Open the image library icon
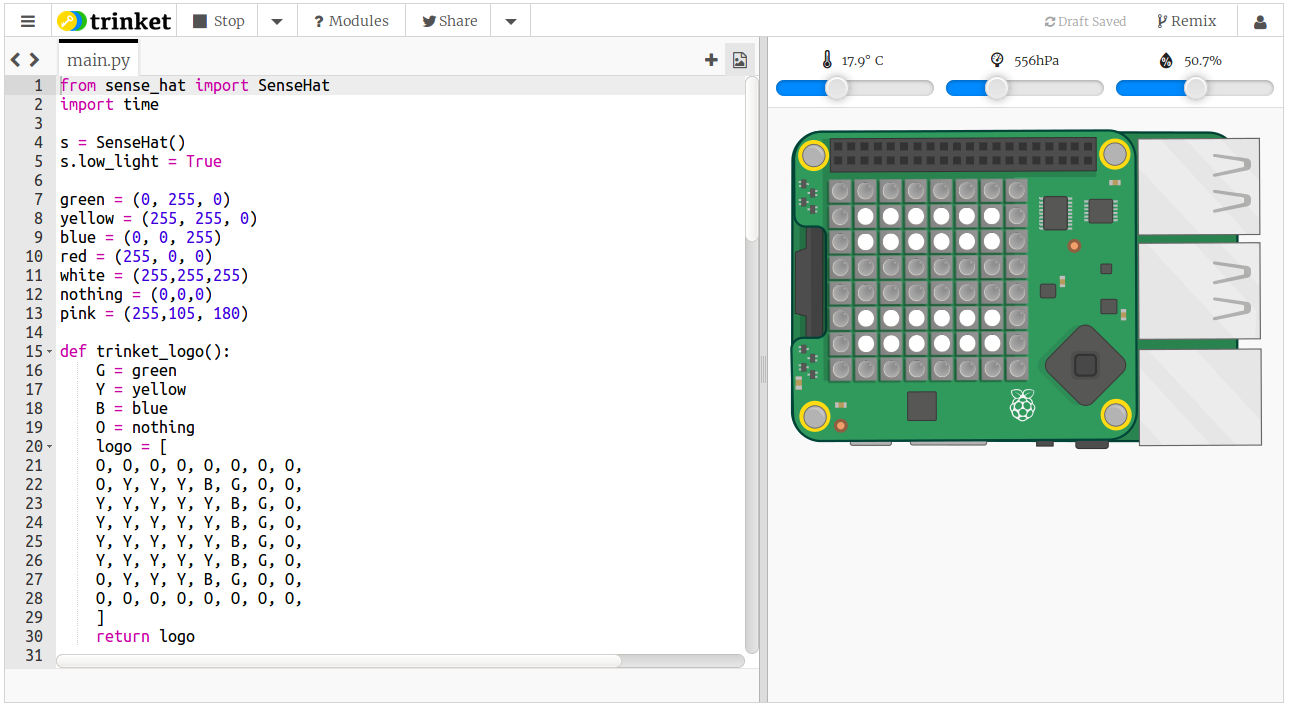Image resolution: width=1289 pixels, height=708 pixels. tap(739, 60)
